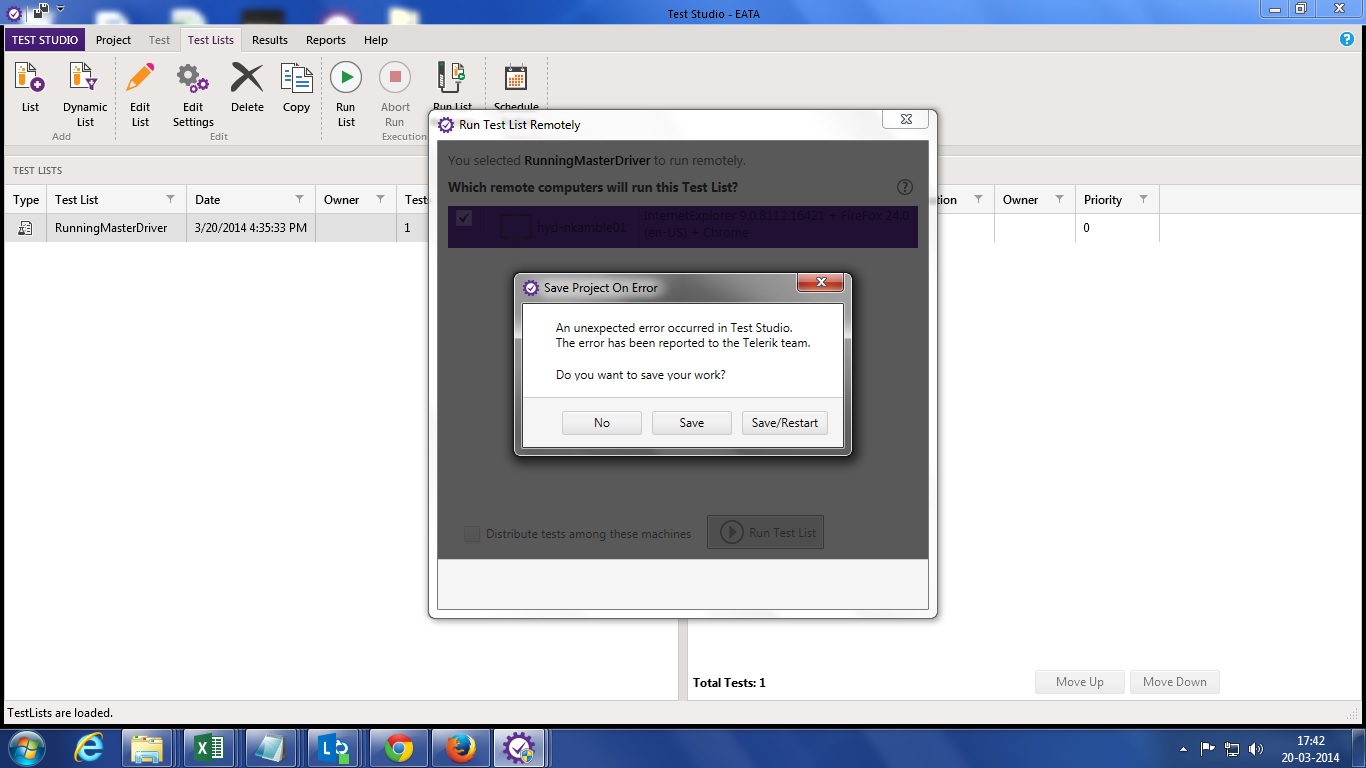The image size is (1366, 768).
Task: Open network icon in system tray
Action: click(1232, 748)
